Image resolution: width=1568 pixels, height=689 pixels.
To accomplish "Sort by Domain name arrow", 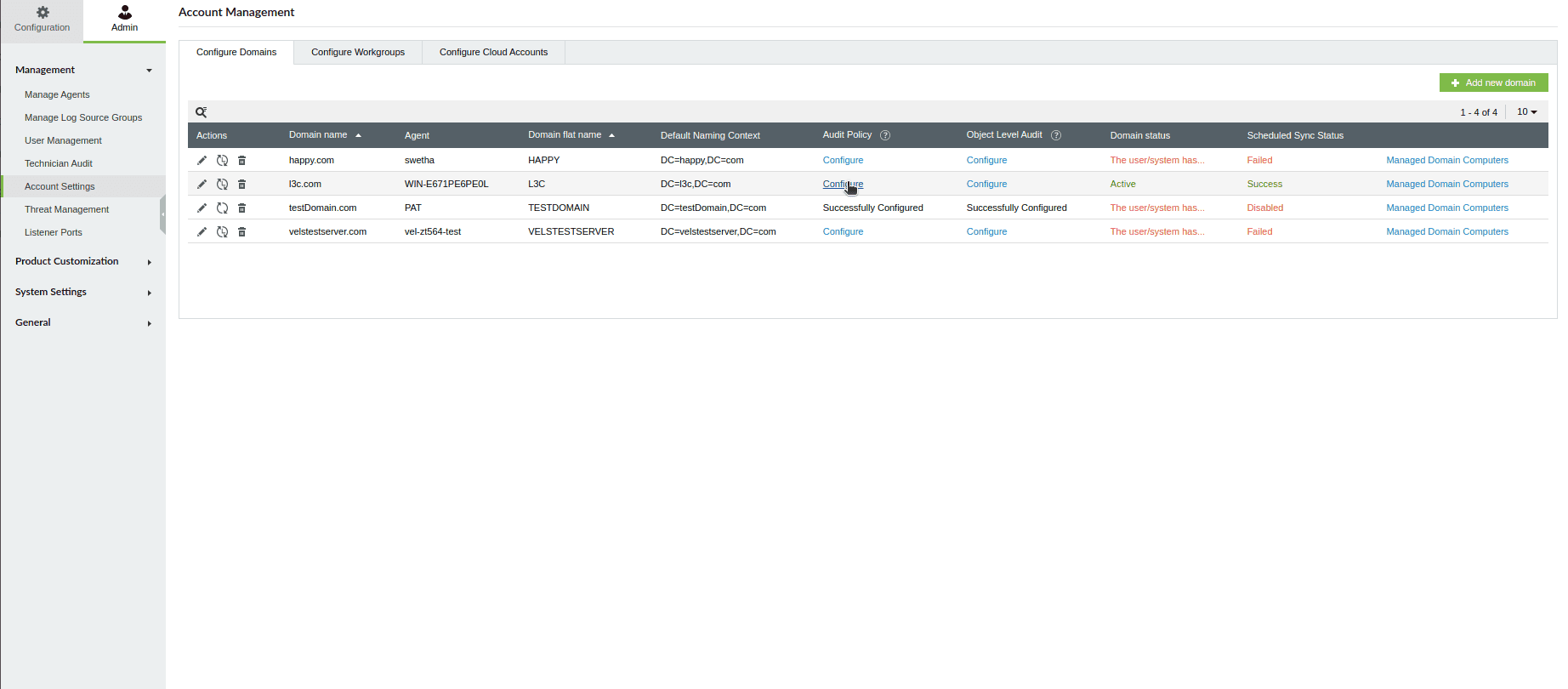I will point(359,135).
